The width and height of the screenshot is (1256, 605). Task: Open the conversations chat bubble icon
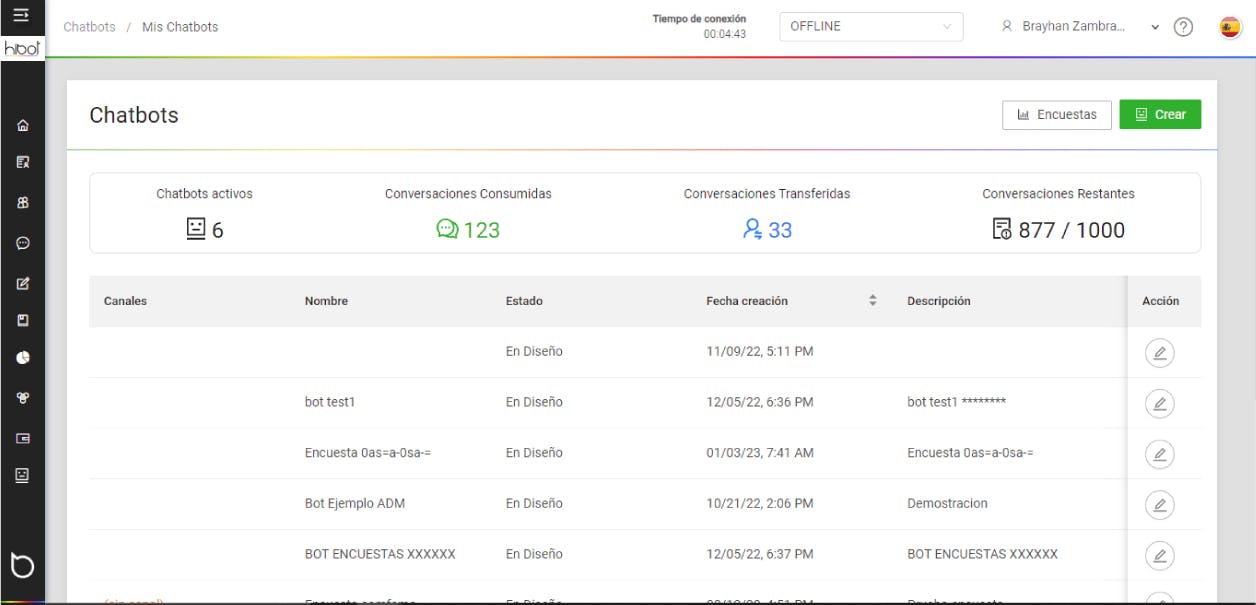coord(22,245)
